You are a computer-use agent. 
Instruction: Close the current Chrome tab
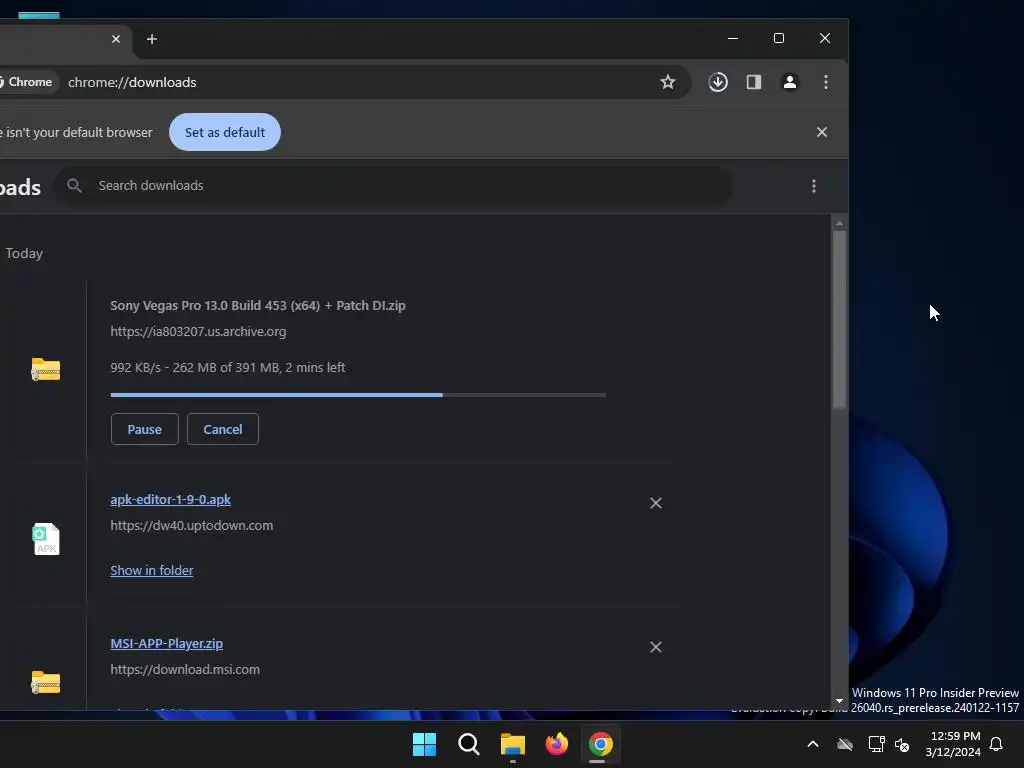tap(116, 39)
